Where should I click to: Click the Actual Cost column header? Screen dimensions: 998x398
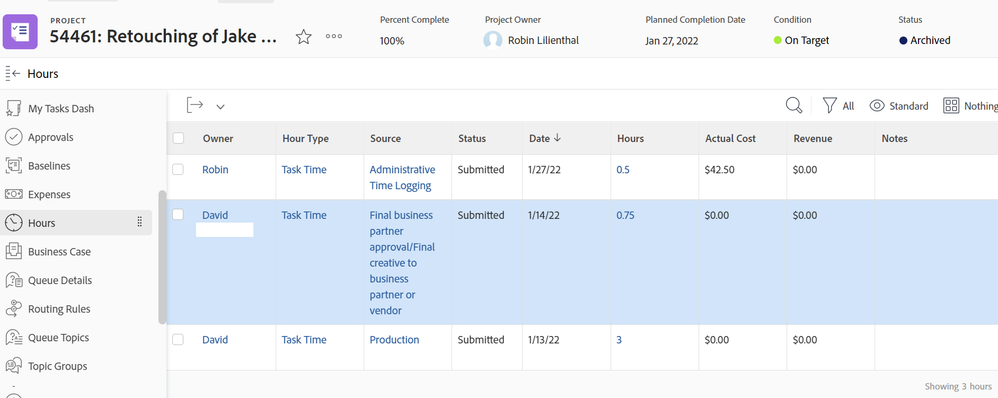(732, 138)
